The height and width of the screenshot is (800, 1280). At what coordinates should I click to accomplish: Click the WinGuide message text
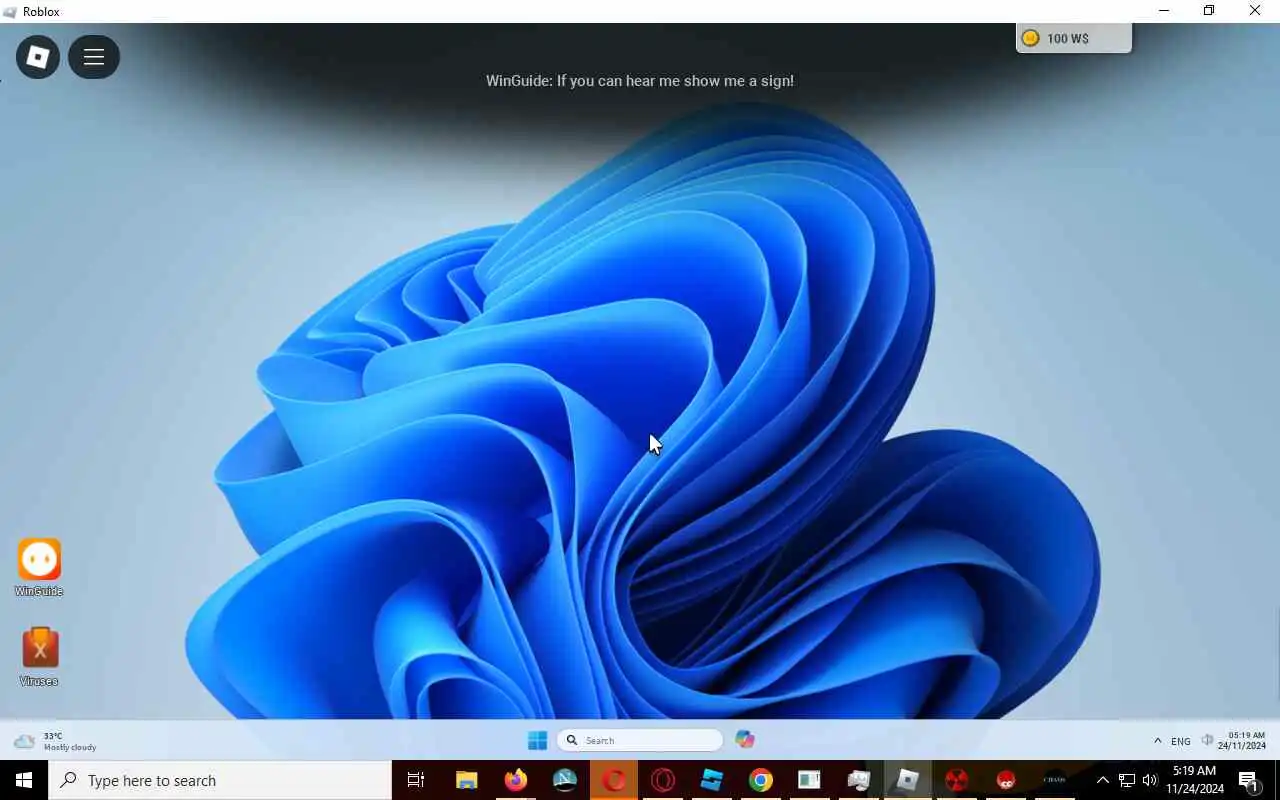pos(640,81)
